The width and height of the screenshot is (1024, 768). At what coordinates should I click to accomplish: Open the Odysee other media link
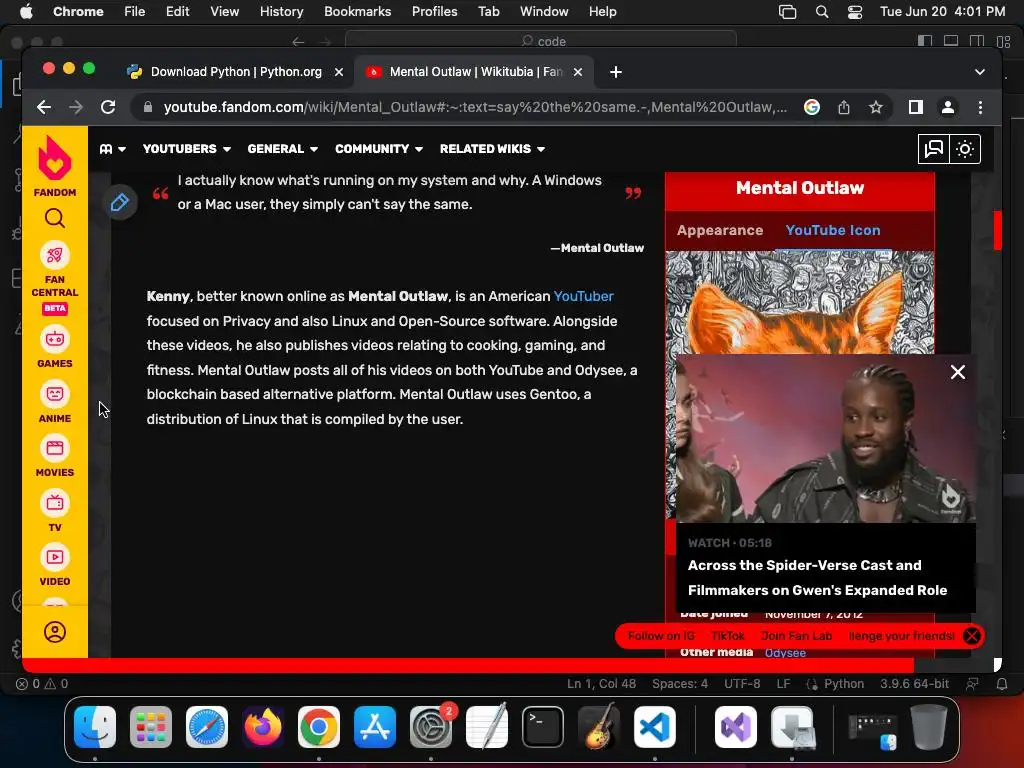coord(785,653)
